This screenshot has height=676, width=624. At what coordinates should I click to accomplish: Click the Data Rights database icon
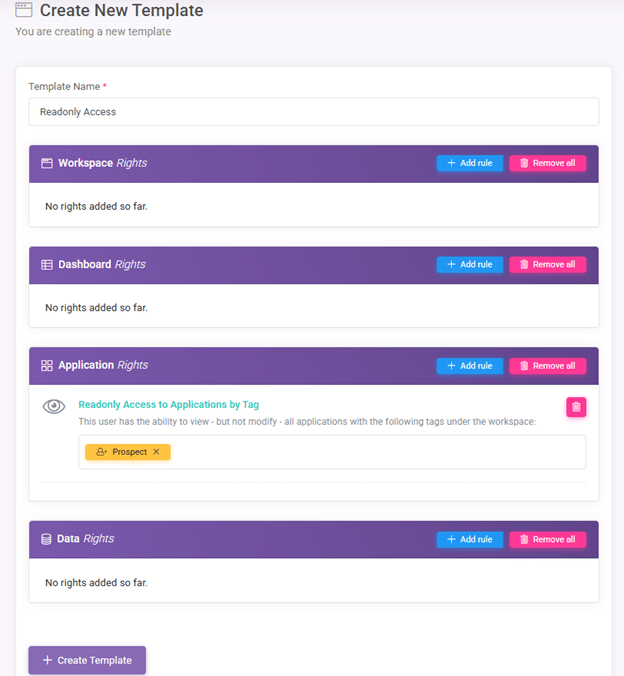click(x=46, y=539)
